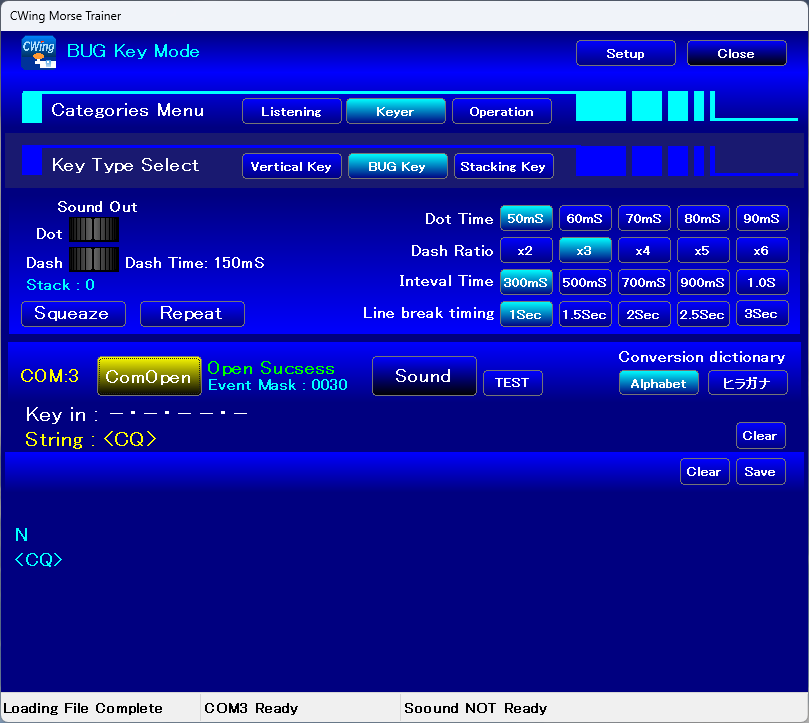809x723 pixels.
Task: Choose the Vertical Key type
Action: [291, 166]
